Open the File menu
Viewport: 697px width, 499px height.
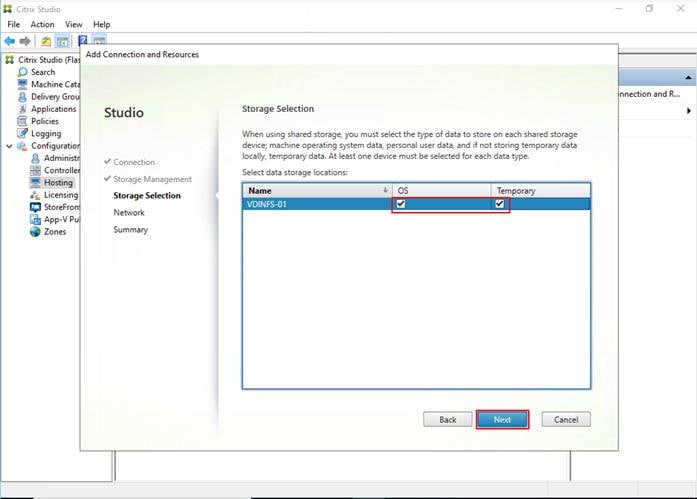pyautogui.click(x=14, y=24)
